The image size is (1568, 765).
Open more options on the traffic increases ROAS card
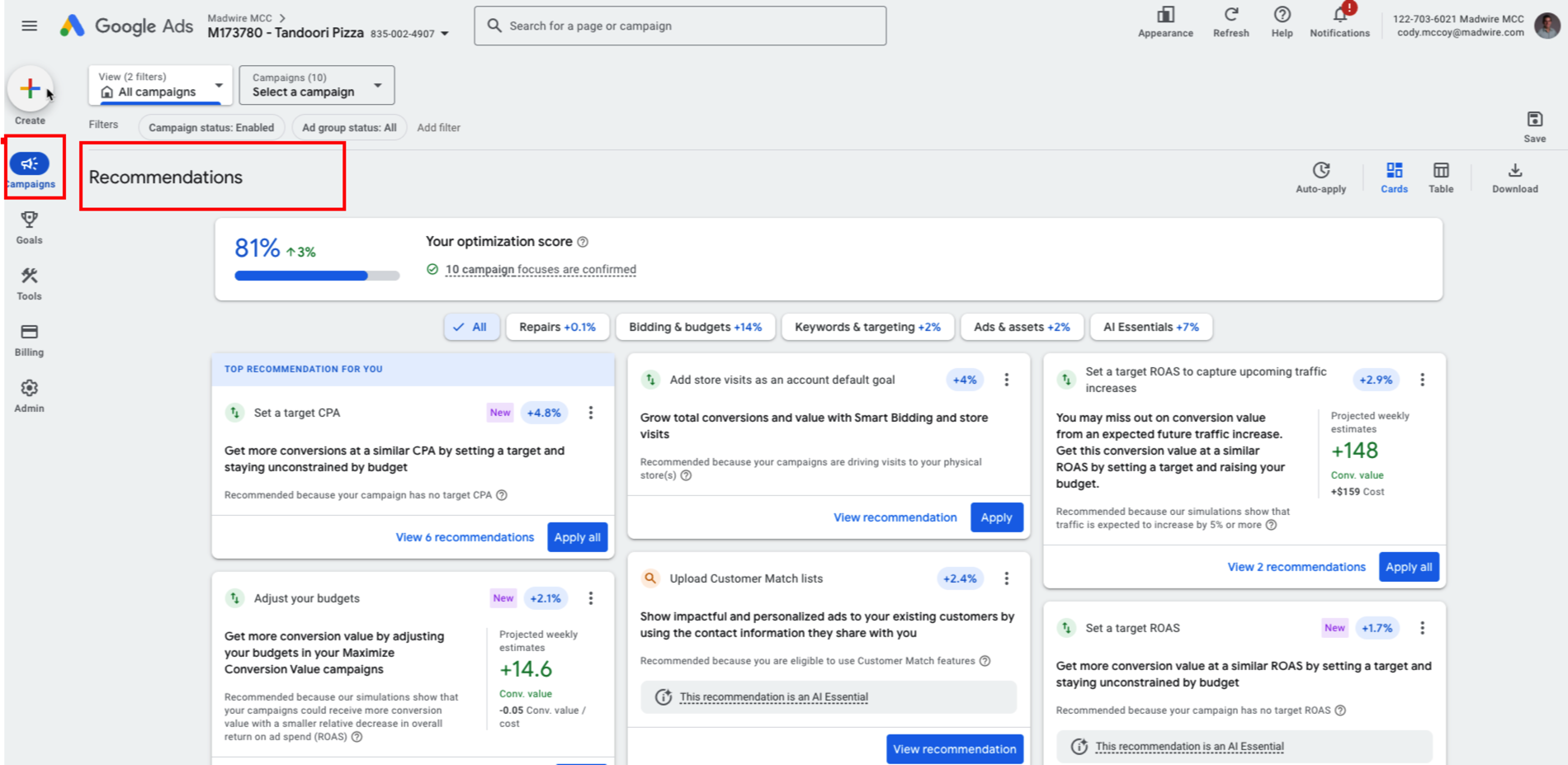point(1422,380)
